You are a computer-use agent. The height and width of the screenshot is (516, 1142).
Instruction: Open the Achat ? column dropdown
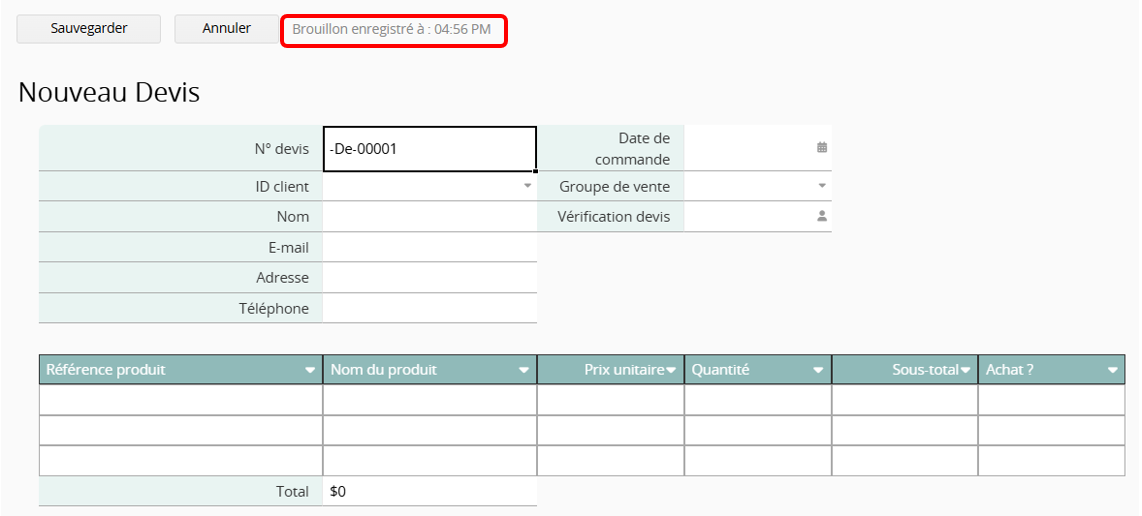pos(1113,370)
